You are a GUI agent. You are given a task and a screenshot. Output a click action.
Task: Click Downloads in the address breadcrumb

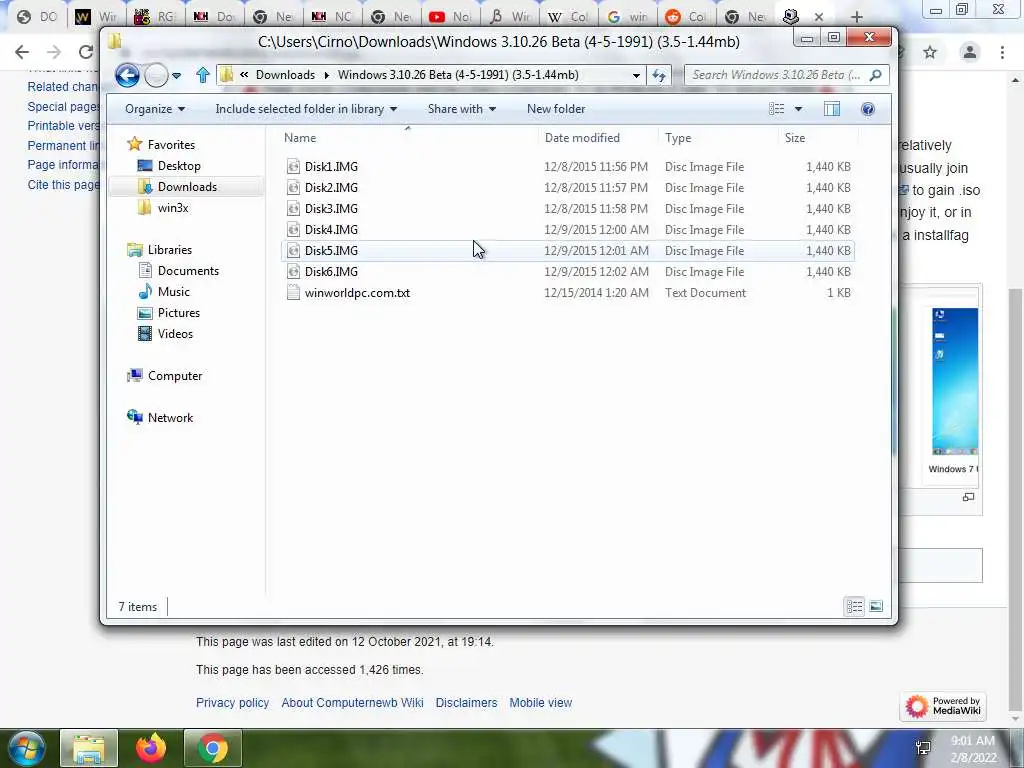click(285, 75)
